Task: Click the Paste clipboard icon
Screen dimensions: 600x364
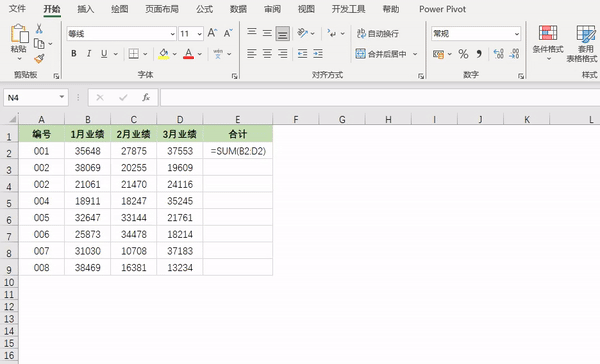Action: point(19,34)
